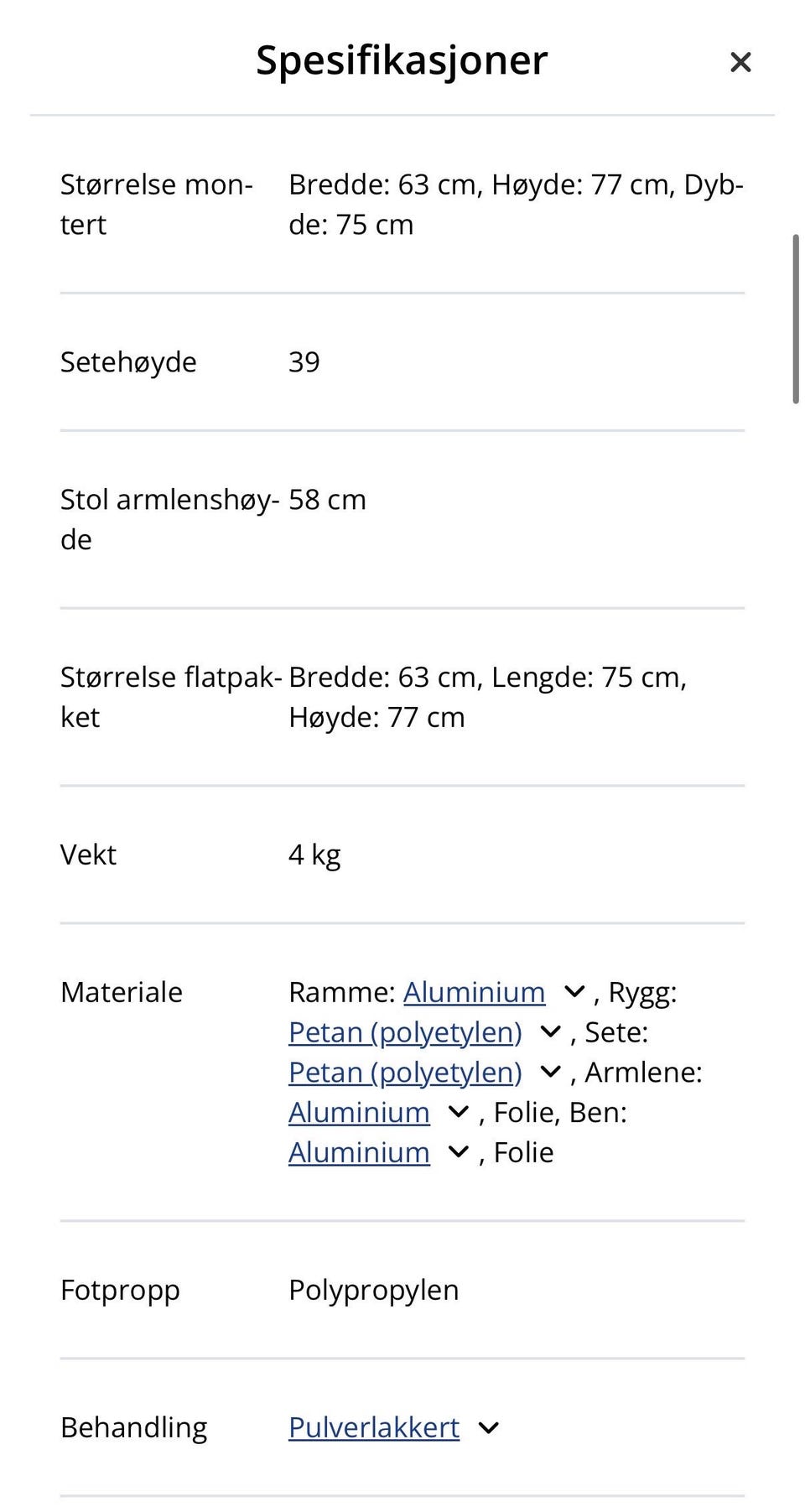Expand chevron beside Rygg Petan material
The image size is (805, 1512).
[x=550, y=1032]
